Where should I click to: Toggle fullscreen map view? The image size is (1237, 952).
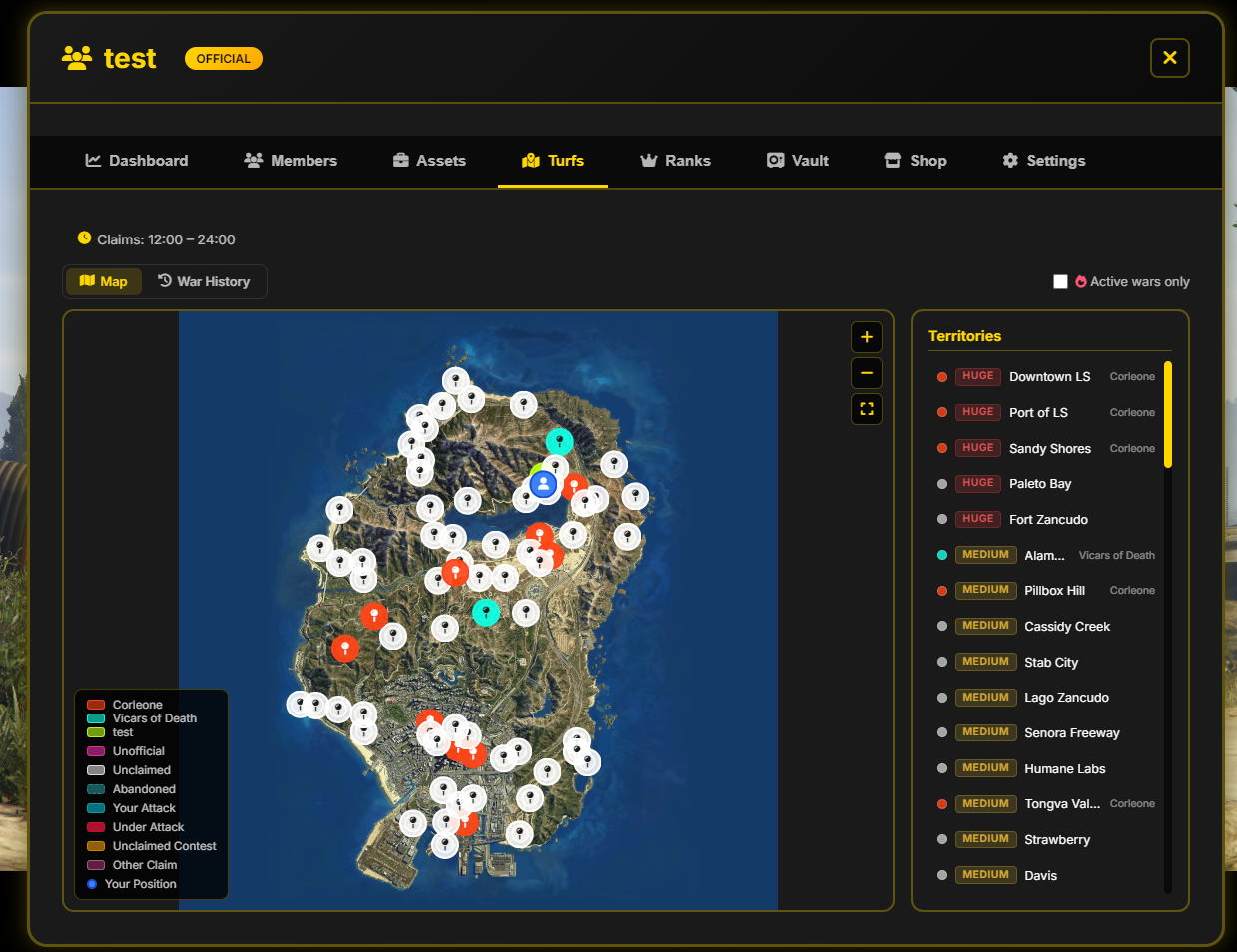point(866,409)
